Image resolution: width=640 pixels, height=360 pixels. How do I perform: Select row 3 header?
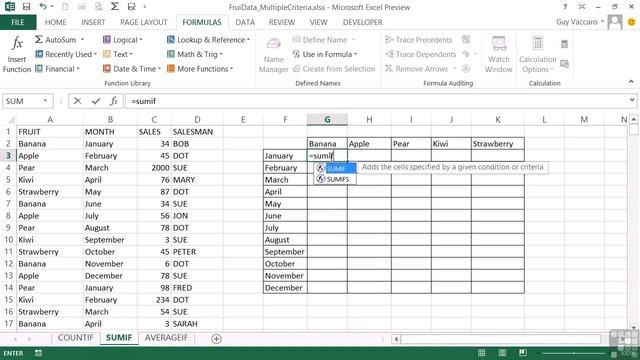[x=8, y=156]
